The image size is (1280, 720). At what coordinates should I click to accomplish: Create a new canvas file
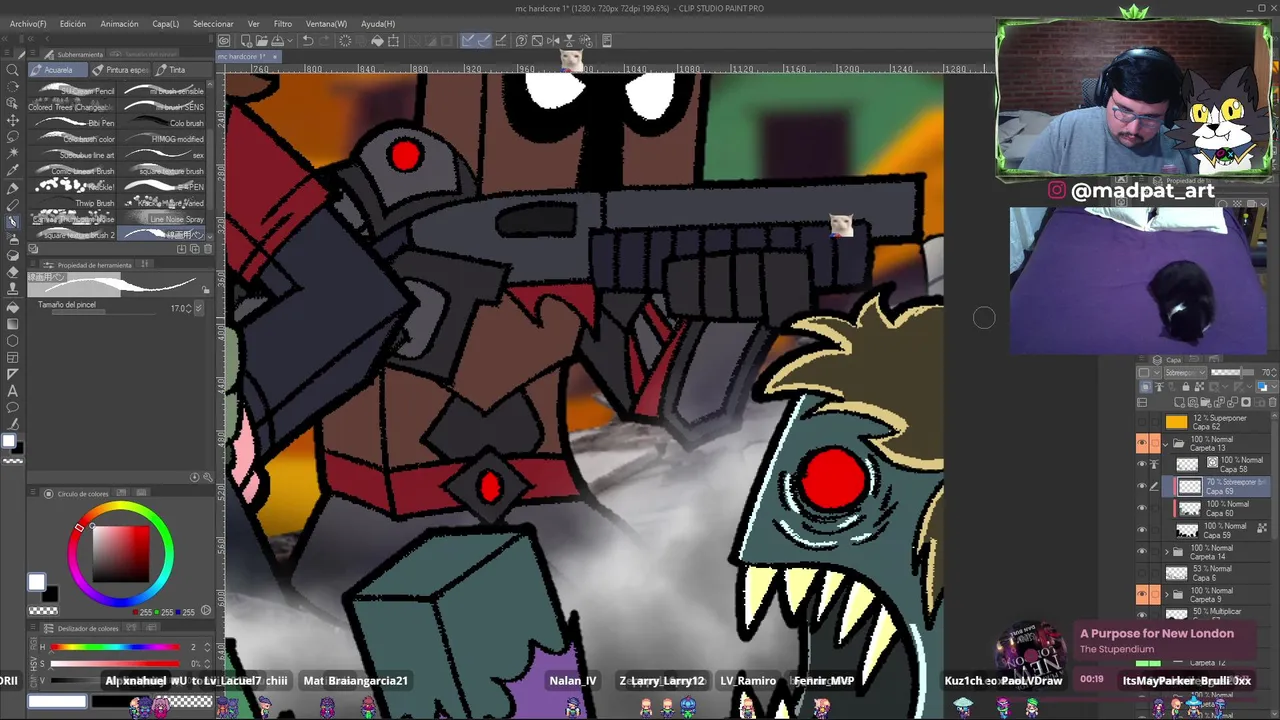click(x=246, y=41)
